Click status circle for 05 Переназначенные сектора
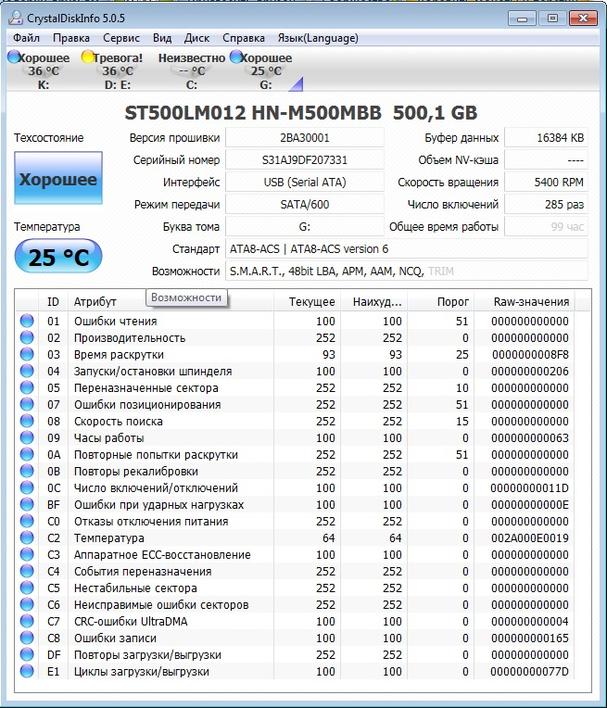 [27, 387]
